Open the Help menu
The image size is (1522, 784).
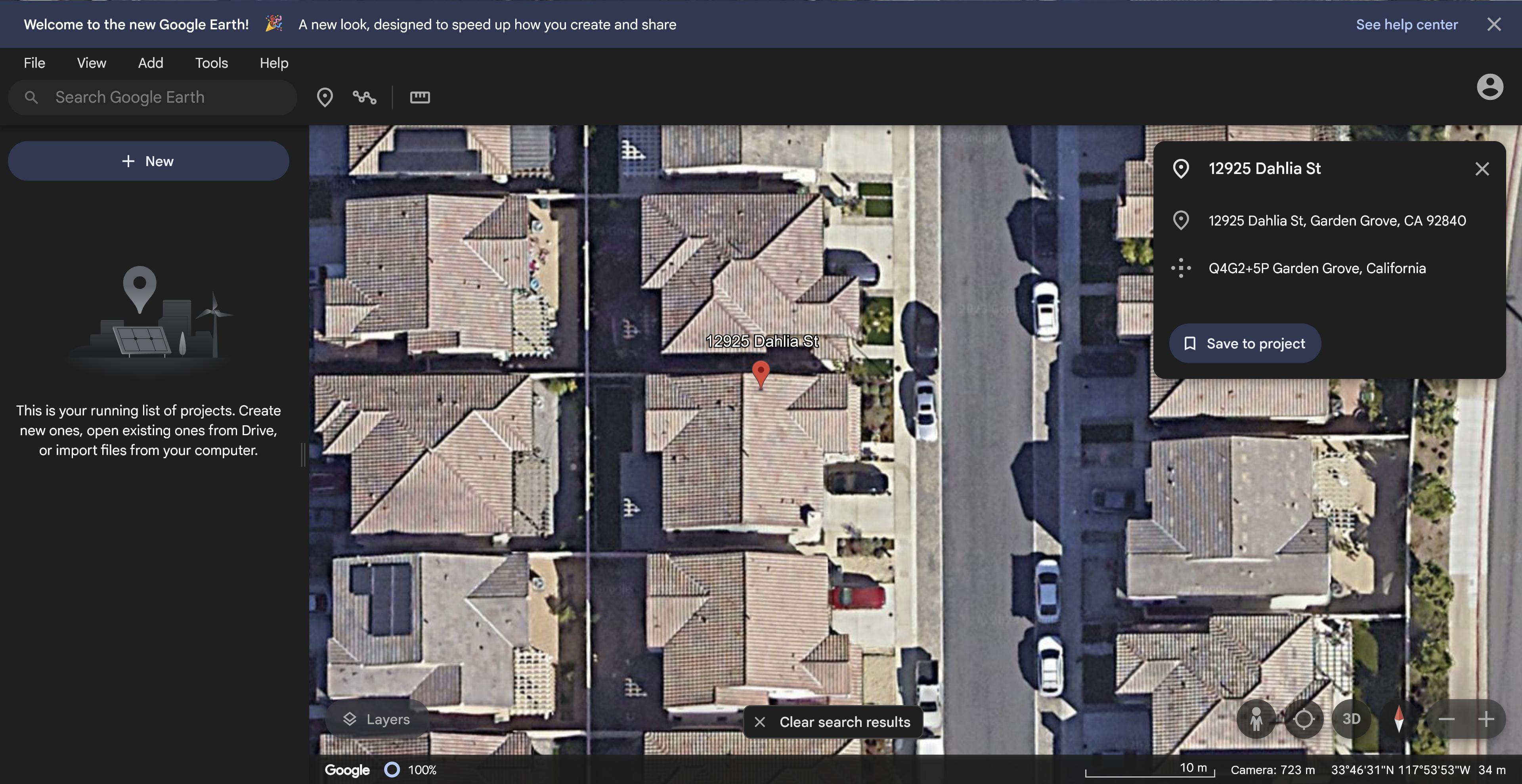(x=274, y=63)
